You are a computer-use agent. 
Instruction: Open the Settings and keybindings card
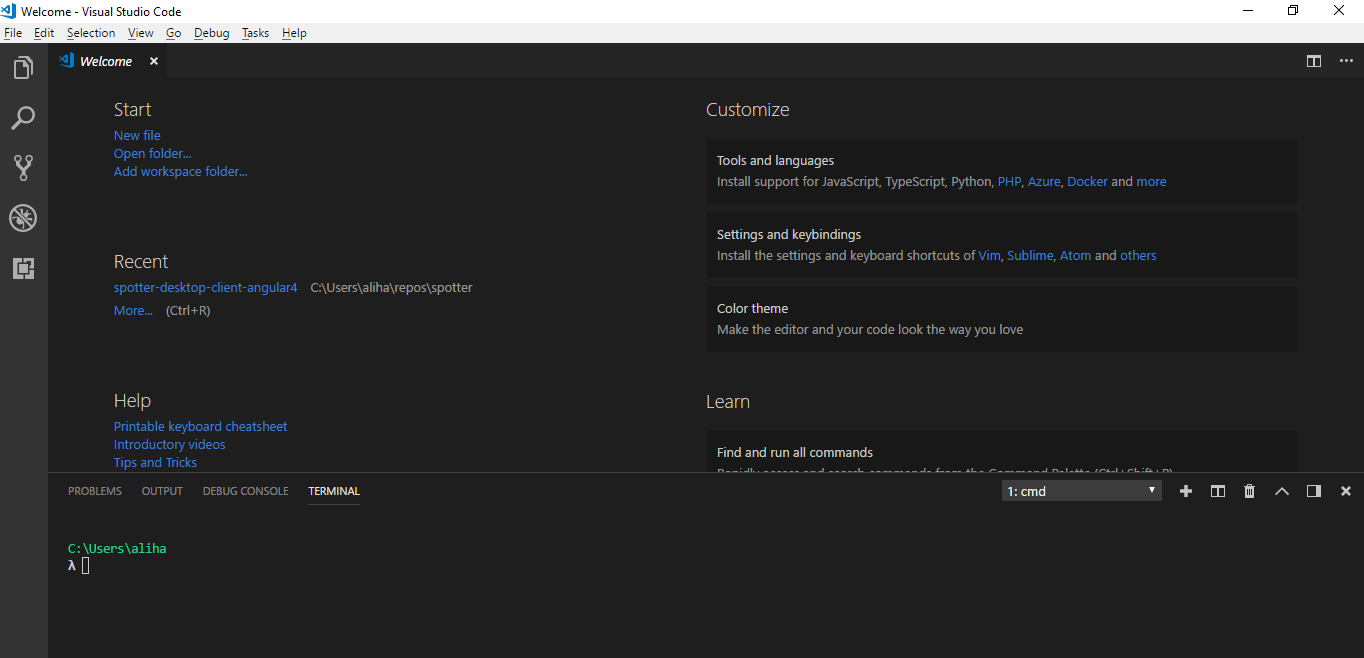click(x=1001, y=245)
